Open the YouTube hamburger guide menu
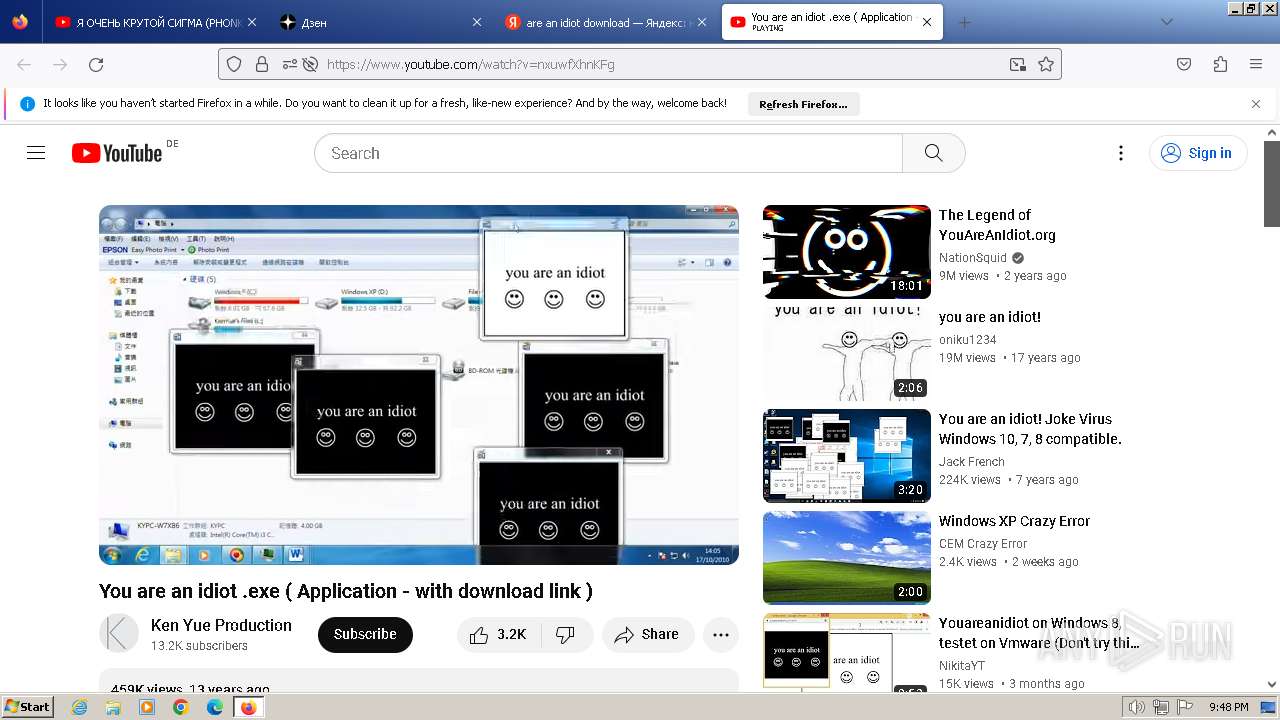The width and height of the screenshot is (1280, 720). click(x=36, y=153)
